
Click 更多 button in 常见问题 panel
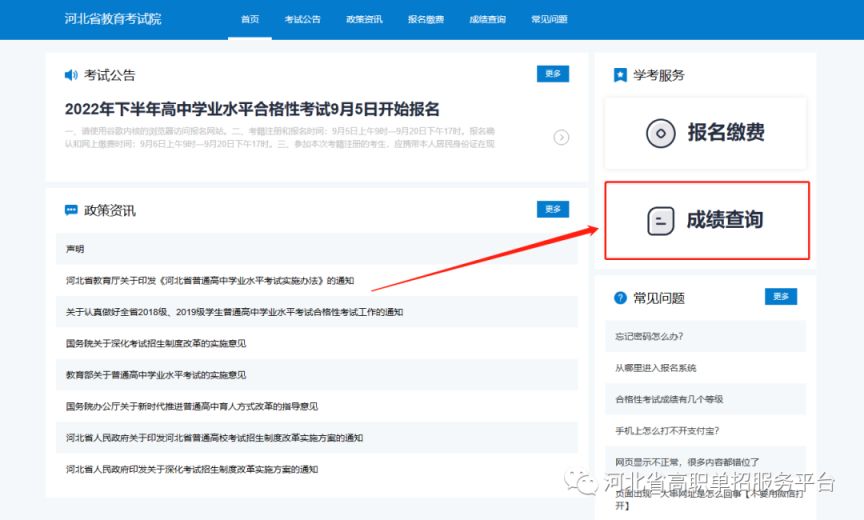tap(781, 297)
